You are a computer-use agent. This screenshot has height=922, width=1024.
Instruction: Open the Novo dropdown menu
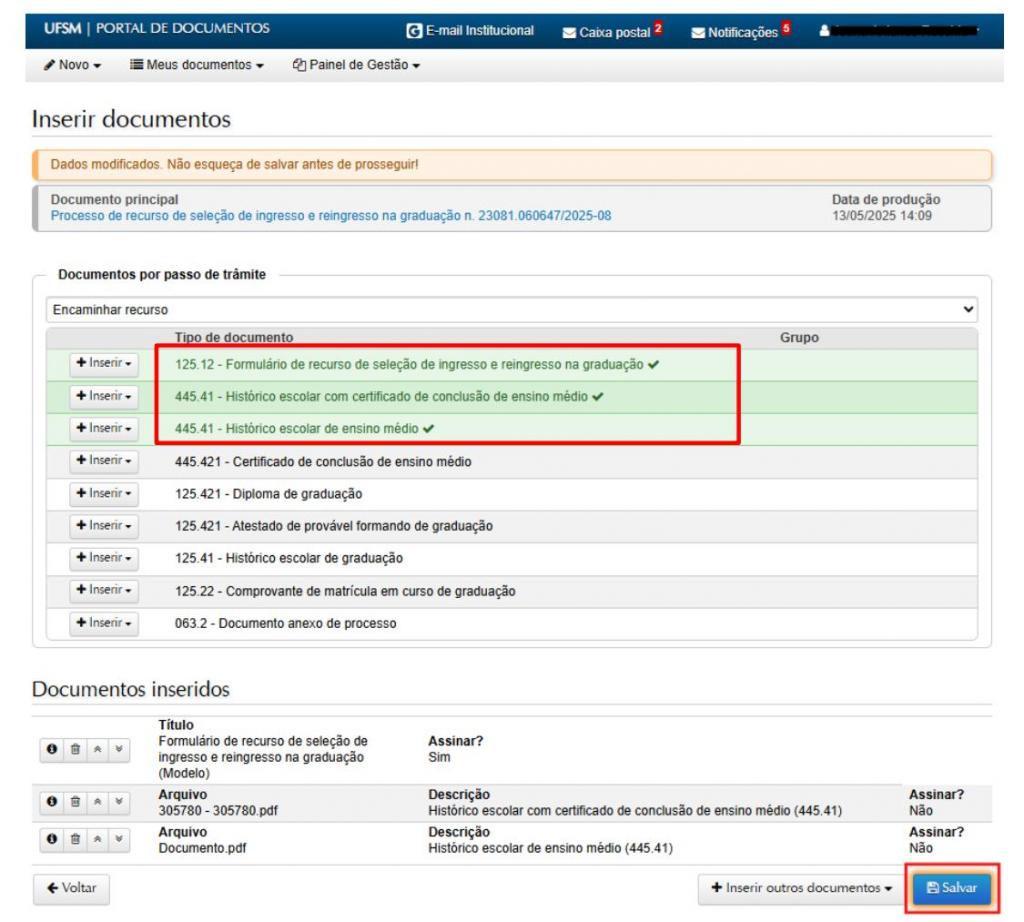click(73, 65)
